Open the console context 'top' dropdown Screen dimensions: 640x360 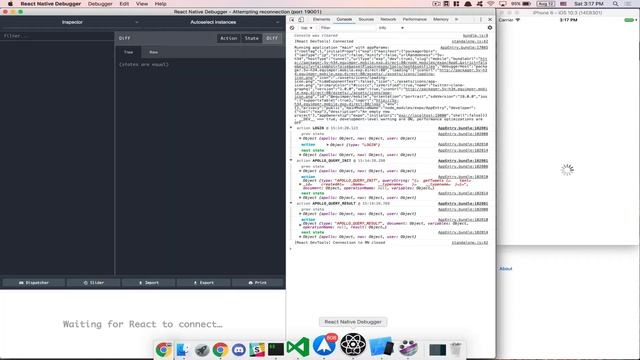click(x=307, y=28)
